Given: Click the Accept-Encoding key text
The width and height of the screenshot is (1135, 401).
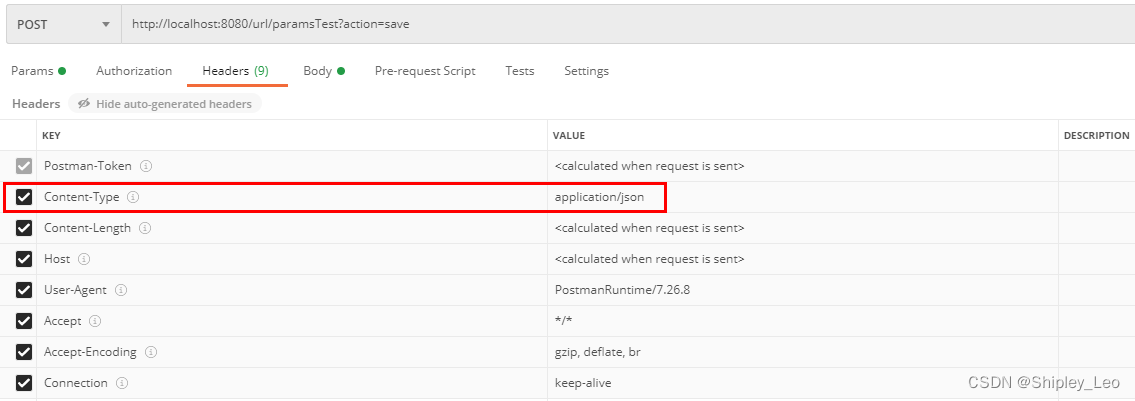Looking at the screenshot, I should tap(90, 352).
